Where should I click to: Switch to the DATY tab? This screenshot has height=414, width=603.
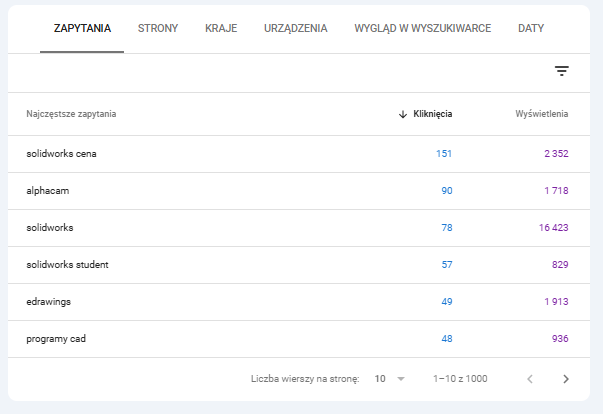click(531, 28)
